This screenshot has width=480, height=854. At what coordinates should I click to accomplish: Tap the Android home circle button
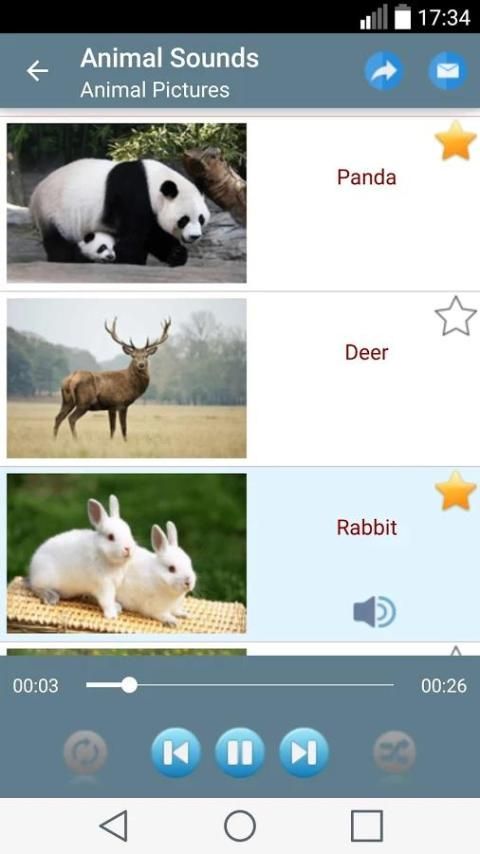click(x=240, y=826)
